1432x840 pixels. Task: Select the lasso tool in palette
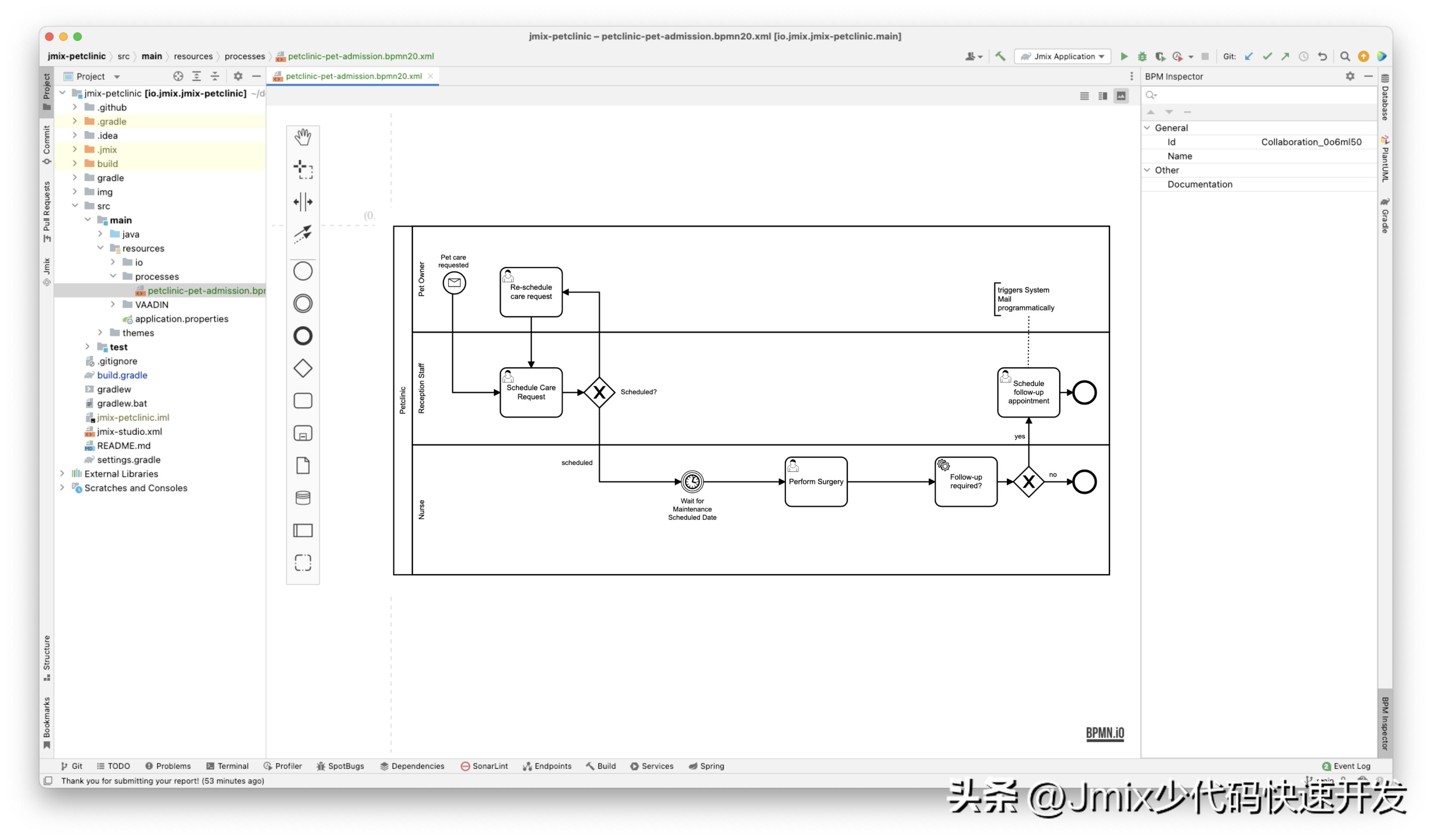(303, 169)
